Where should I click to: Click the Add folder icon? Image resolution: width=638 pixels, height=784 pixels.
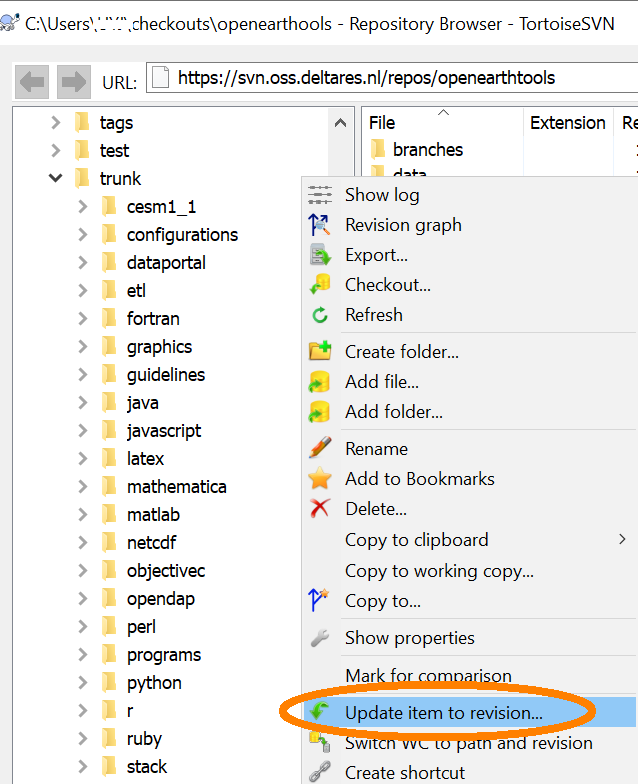[x=320, y=412]
